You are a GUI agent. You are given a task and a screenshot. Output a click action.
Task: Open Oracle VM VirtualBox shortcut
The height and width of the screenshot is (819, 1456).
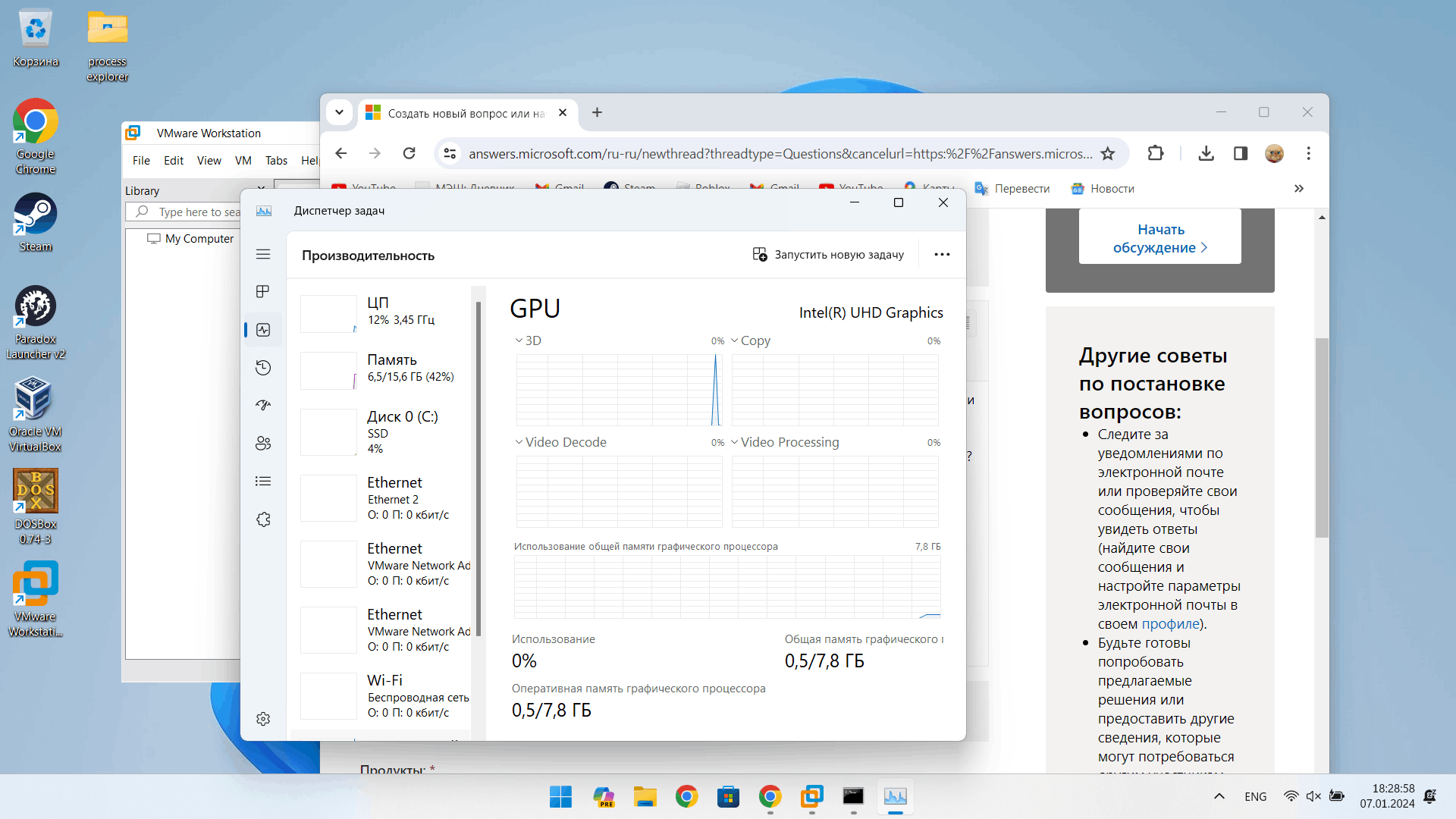[36, 414]
